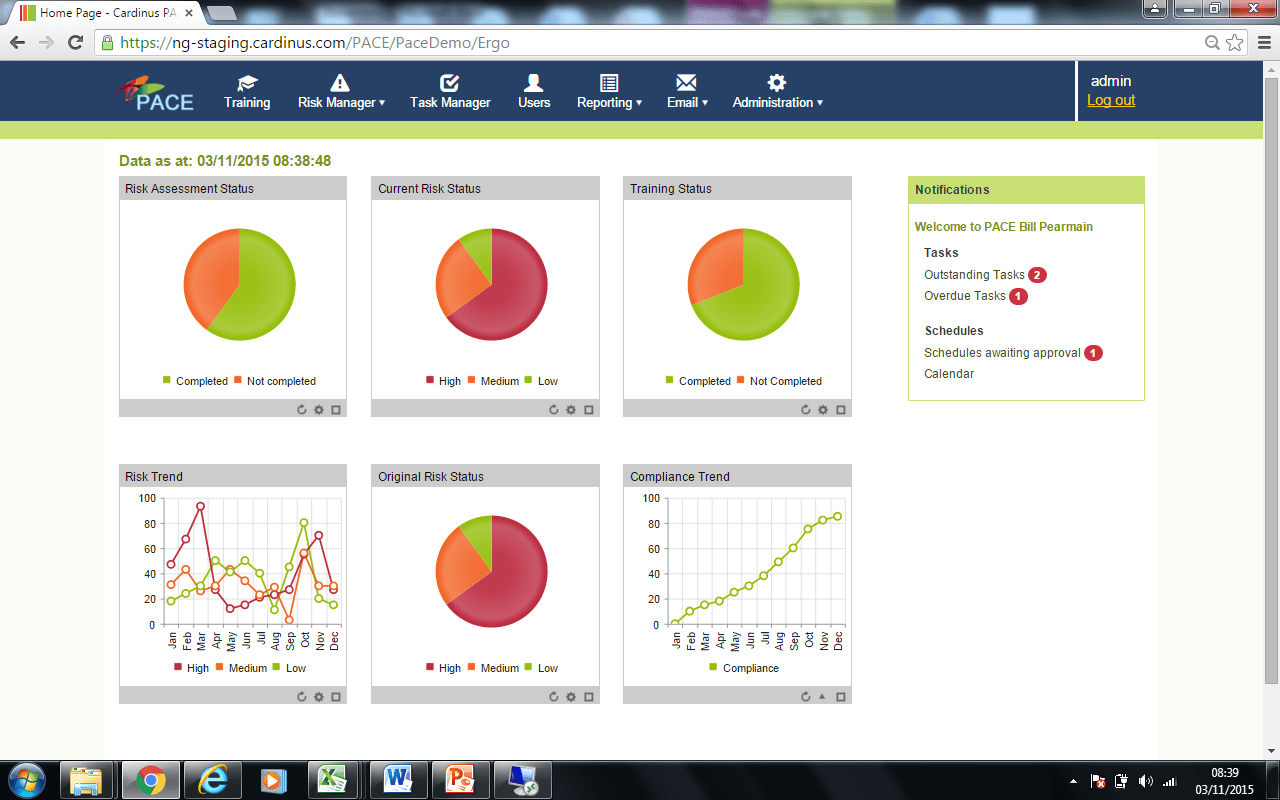
Task: Refresh the Compliance Trend widget
Action: click(x=805, y=696)
